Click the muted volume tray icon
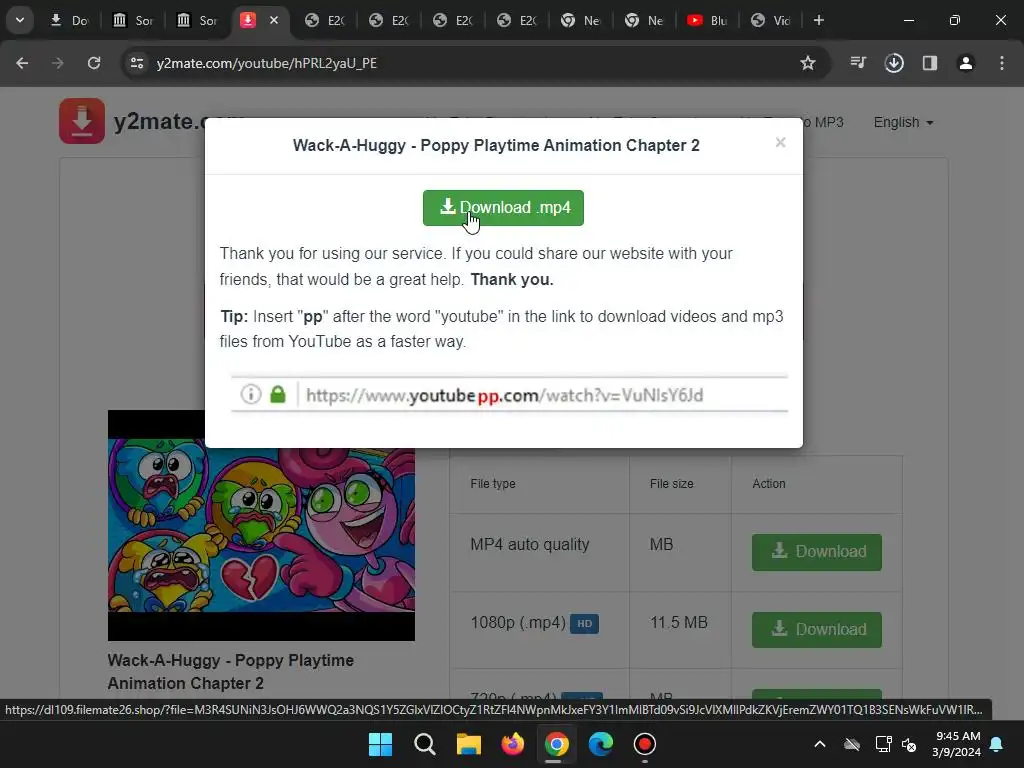Image resolution: width=1024 pixels, height=768 pixels. pos(909,744)
